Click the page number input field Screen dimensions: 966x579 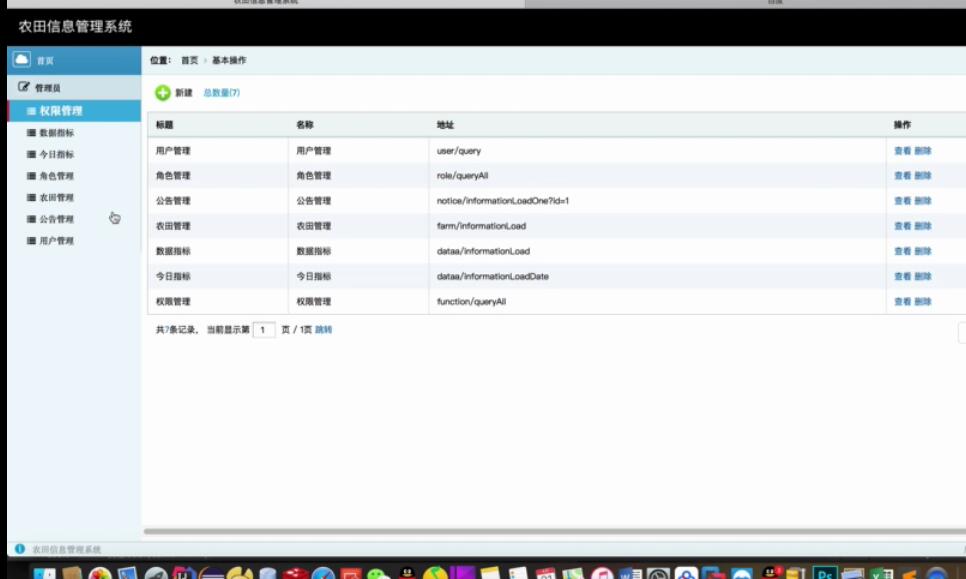[264, 330]
